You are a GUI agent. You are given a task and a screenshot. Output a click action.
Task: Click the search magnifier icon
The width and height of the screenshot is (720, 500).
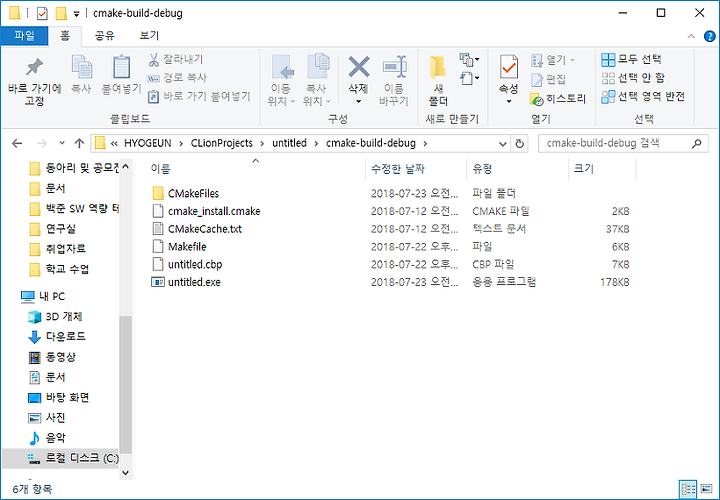tap(697, 143)
